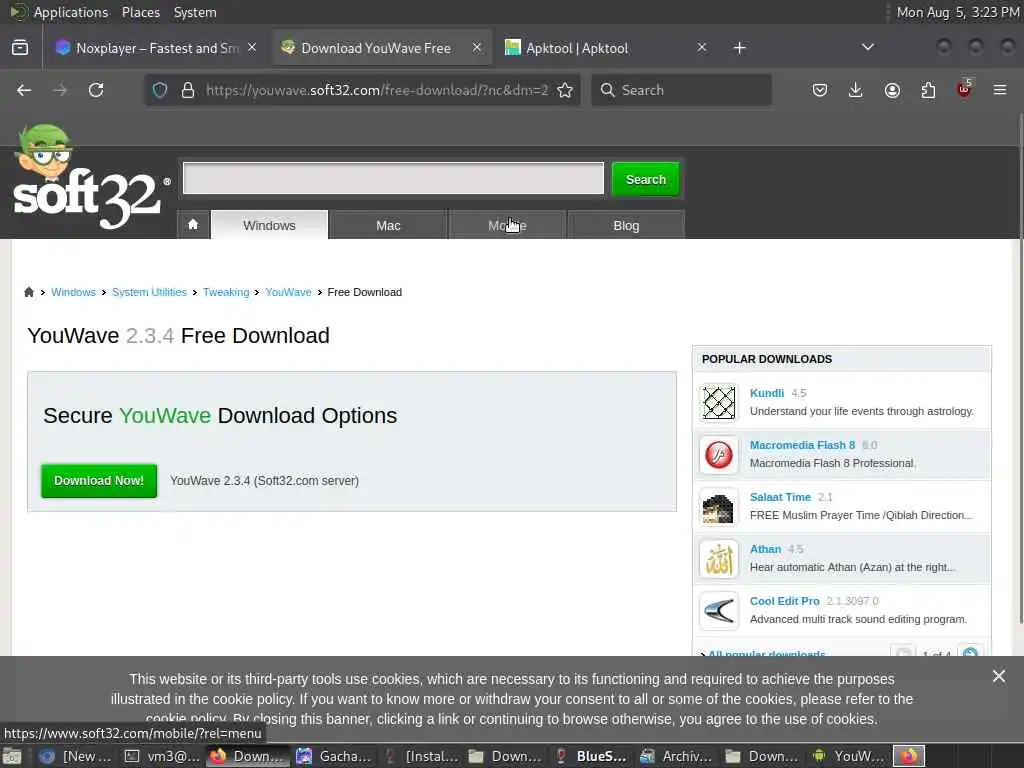Open tracking protection shield icon
Screen dimensions: 1024x768
point(160,90)
